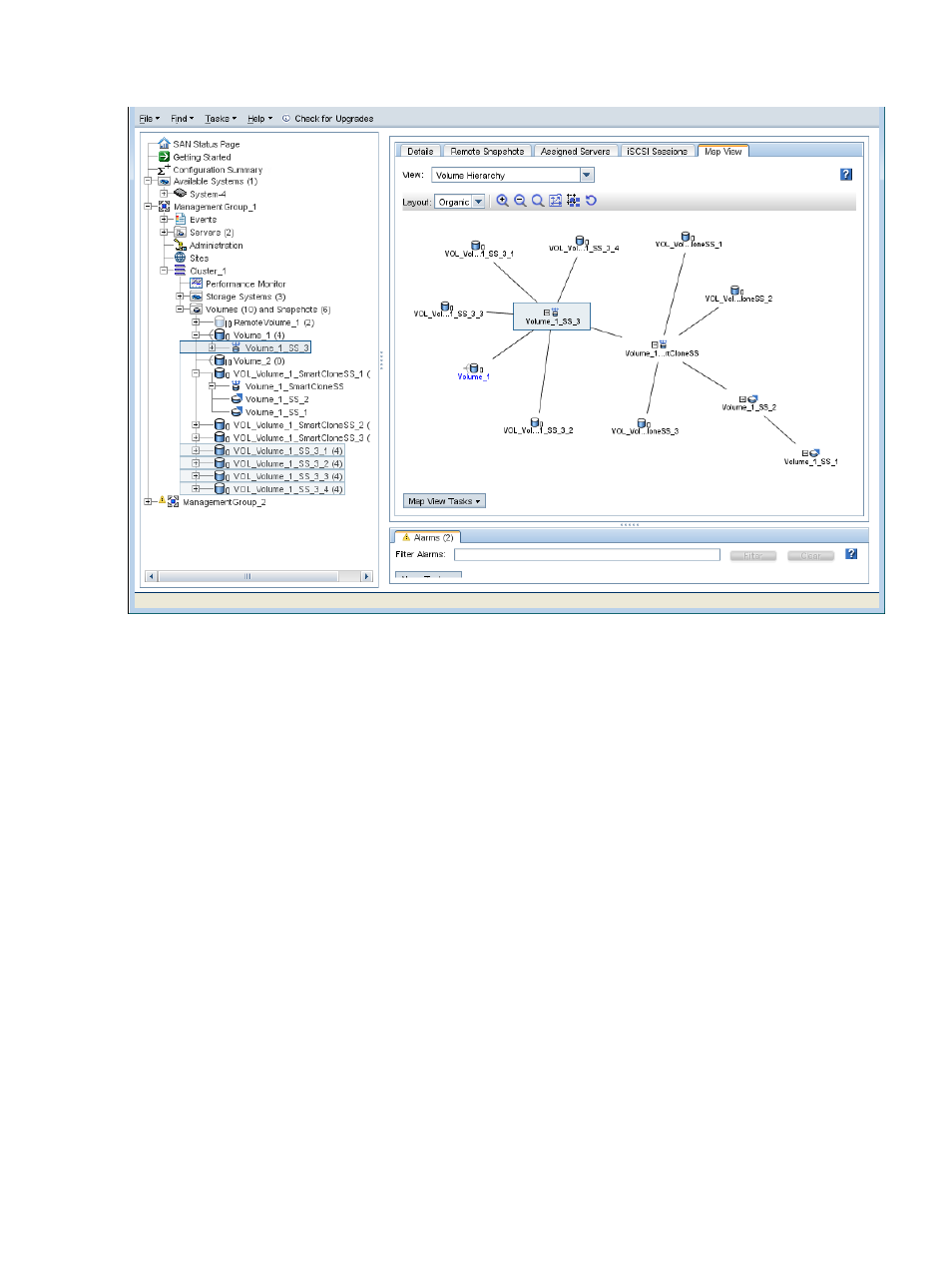Select Volume_1_SS_2 in navigation tree
952x1268 pixels.
coord(276,399)
